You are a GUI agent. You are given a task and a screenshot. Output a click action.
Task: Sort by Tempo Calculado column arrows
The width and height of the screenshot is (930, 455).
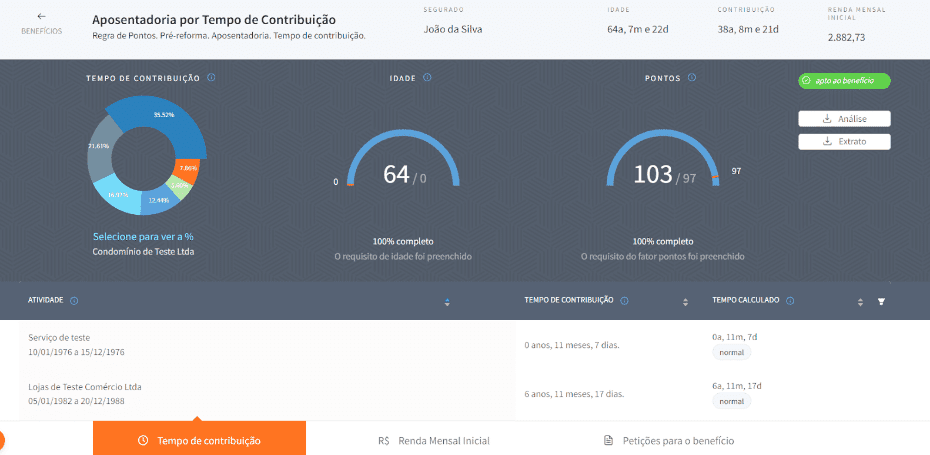(x=860, y=301)
